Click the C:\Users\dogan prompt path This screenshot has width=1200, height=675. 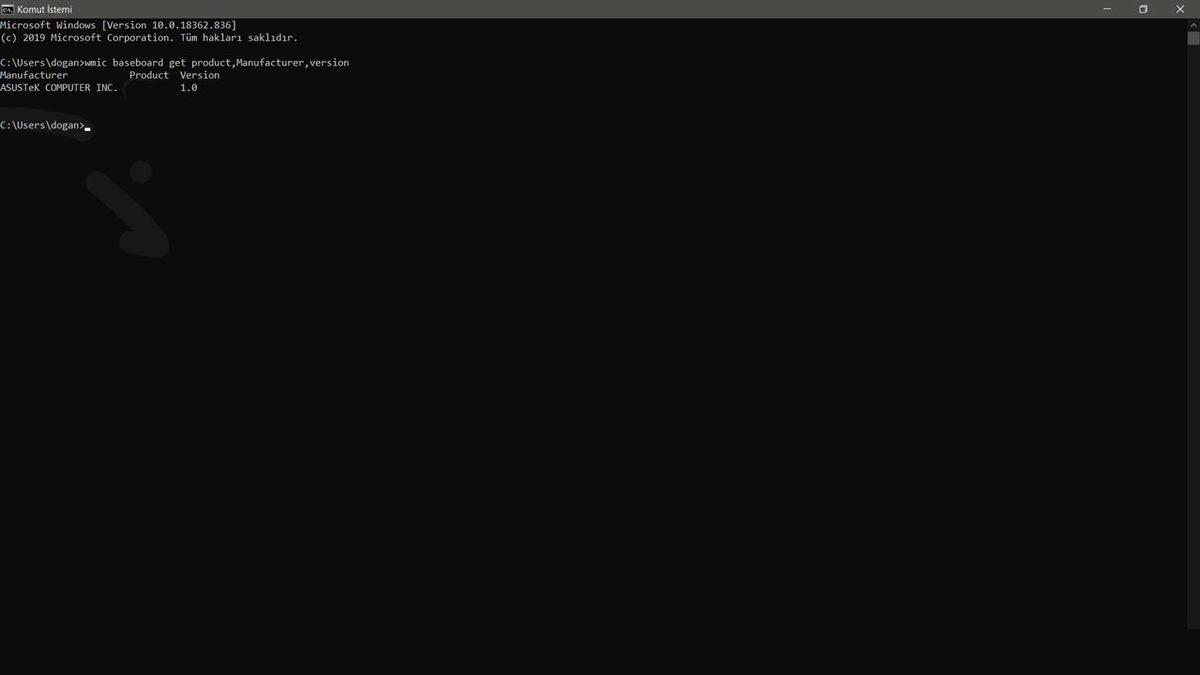42,124
